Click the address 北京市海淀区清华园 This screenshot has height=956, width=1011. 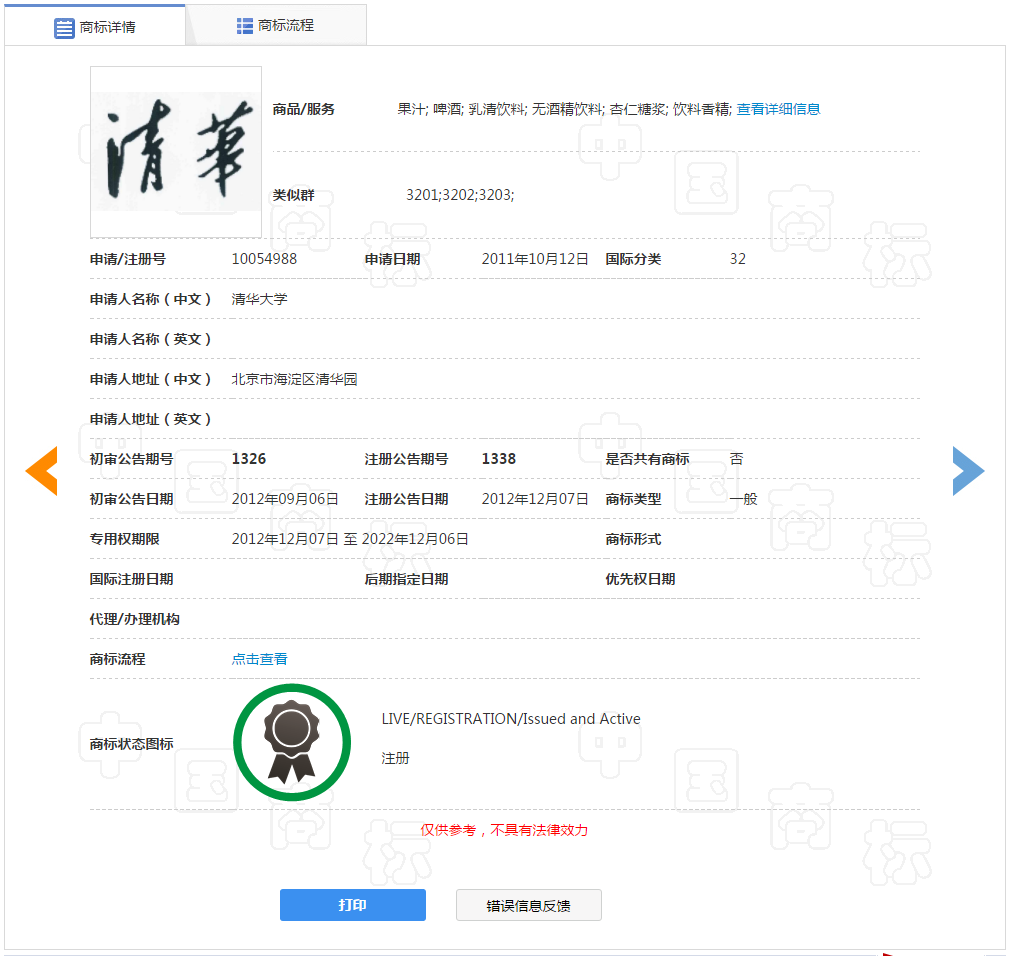[294, 379]
